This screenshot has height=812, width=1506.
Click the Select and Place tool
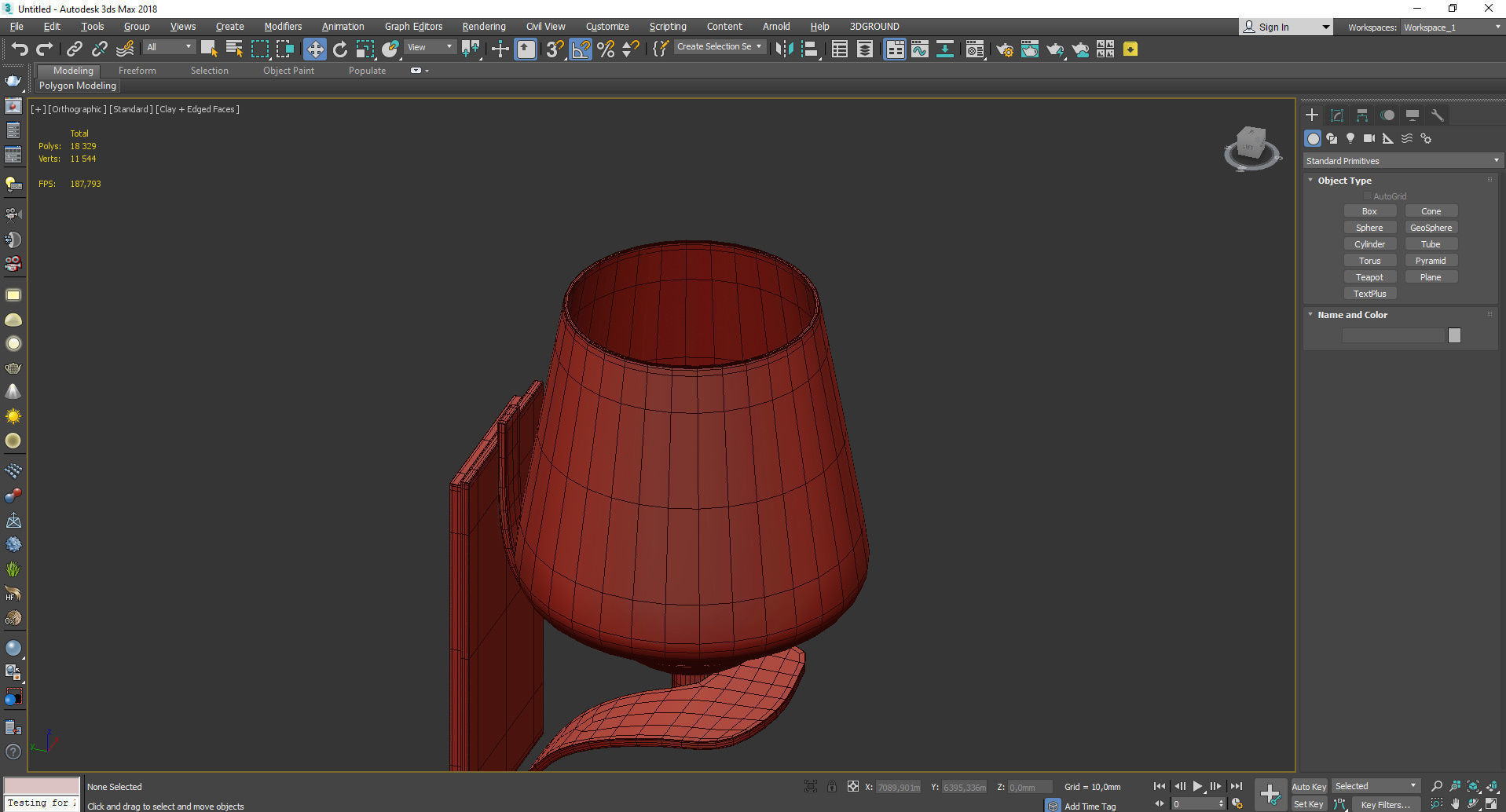pyautogui.click(x=390, y=49)
